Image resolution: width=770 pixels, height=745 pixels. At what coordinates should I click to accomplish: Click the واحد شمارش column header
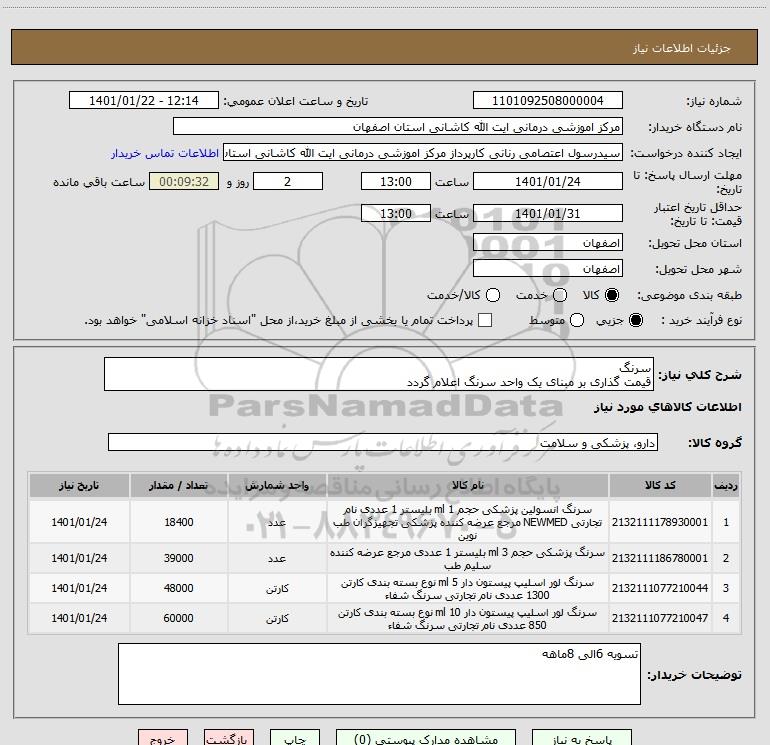pyautogui.click(x=277, y=486)
